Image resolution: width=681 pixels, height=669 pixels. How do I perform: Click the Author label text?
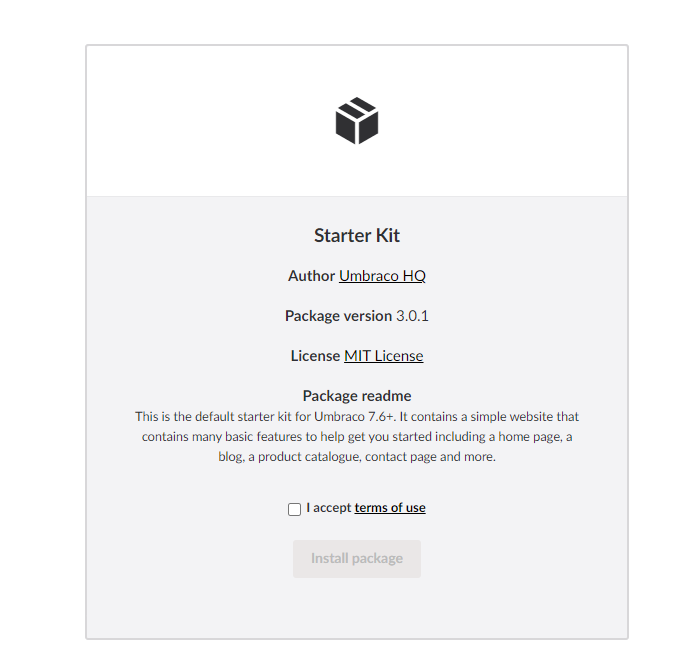click(x=311, y=276)
